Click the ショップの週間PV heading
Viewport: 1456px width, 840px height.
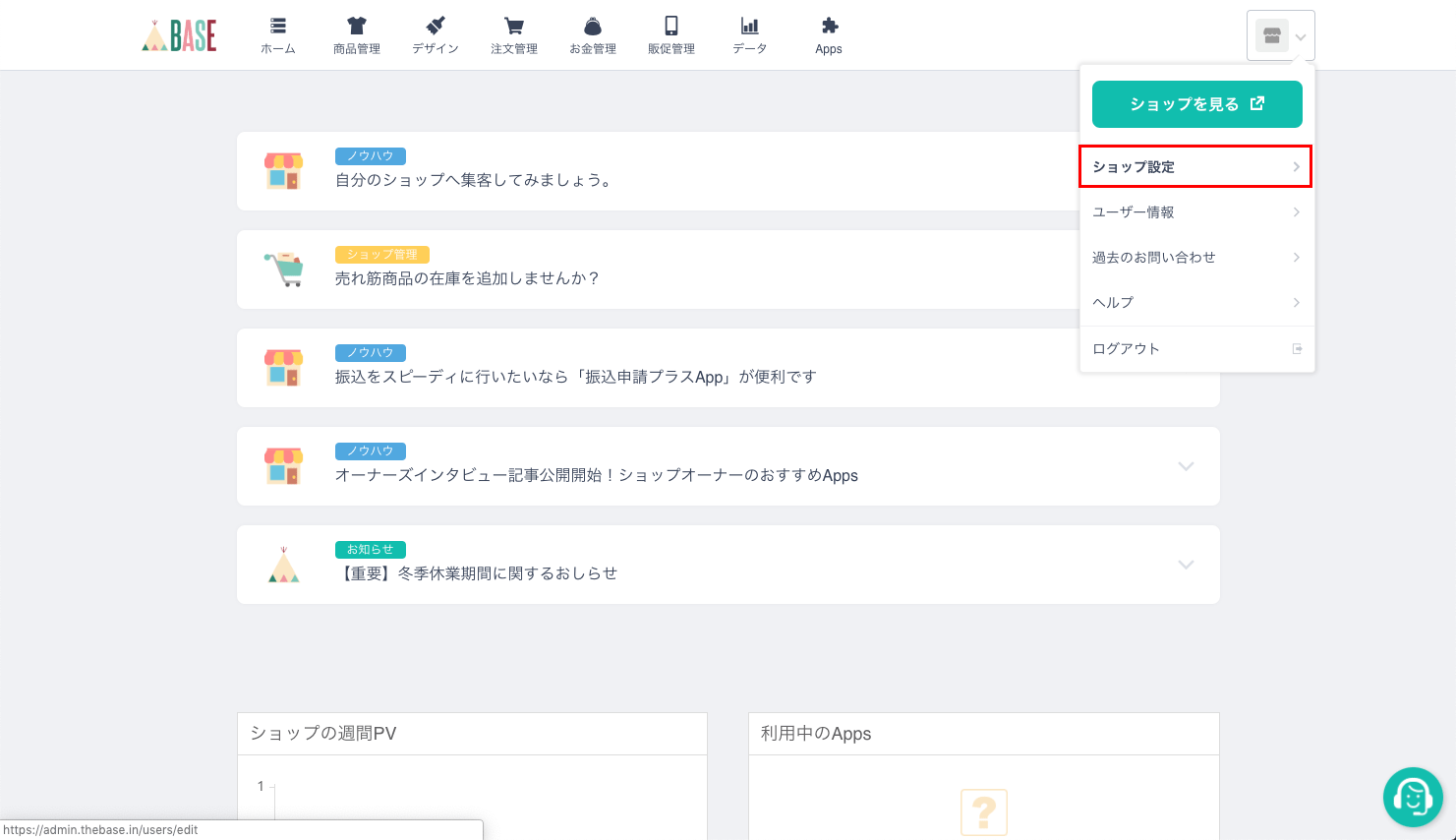pos(323,734)
